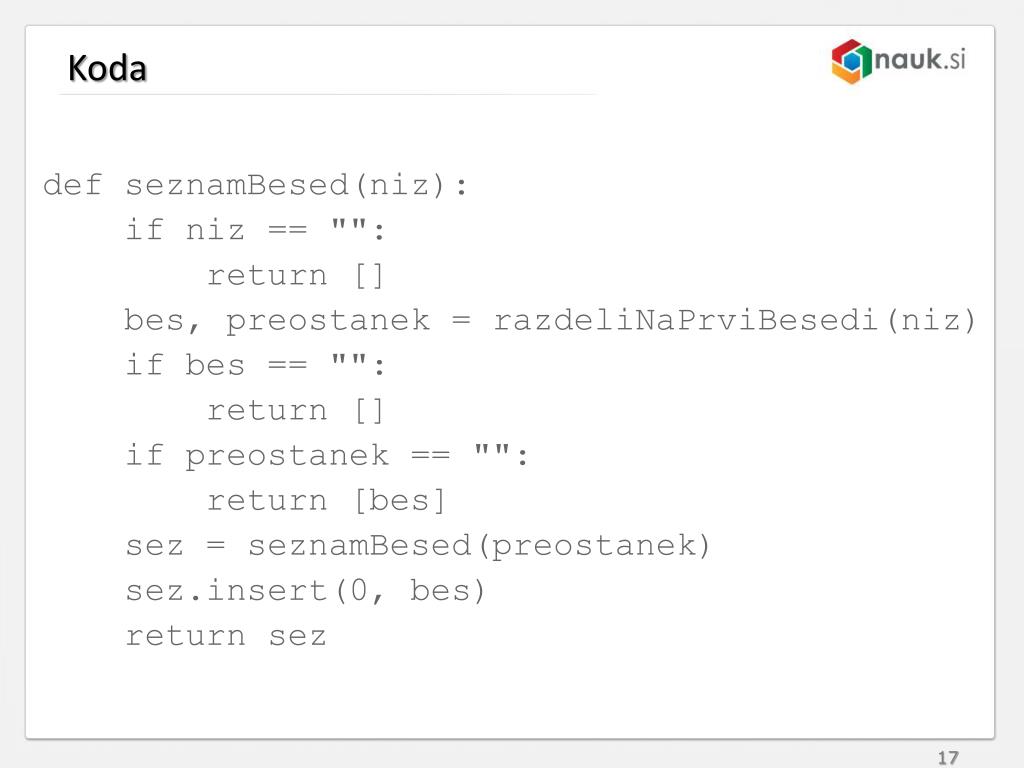Screen dimensions: 1024x768
Task: Click the if bes == "" line
Action: click(255, 365)
